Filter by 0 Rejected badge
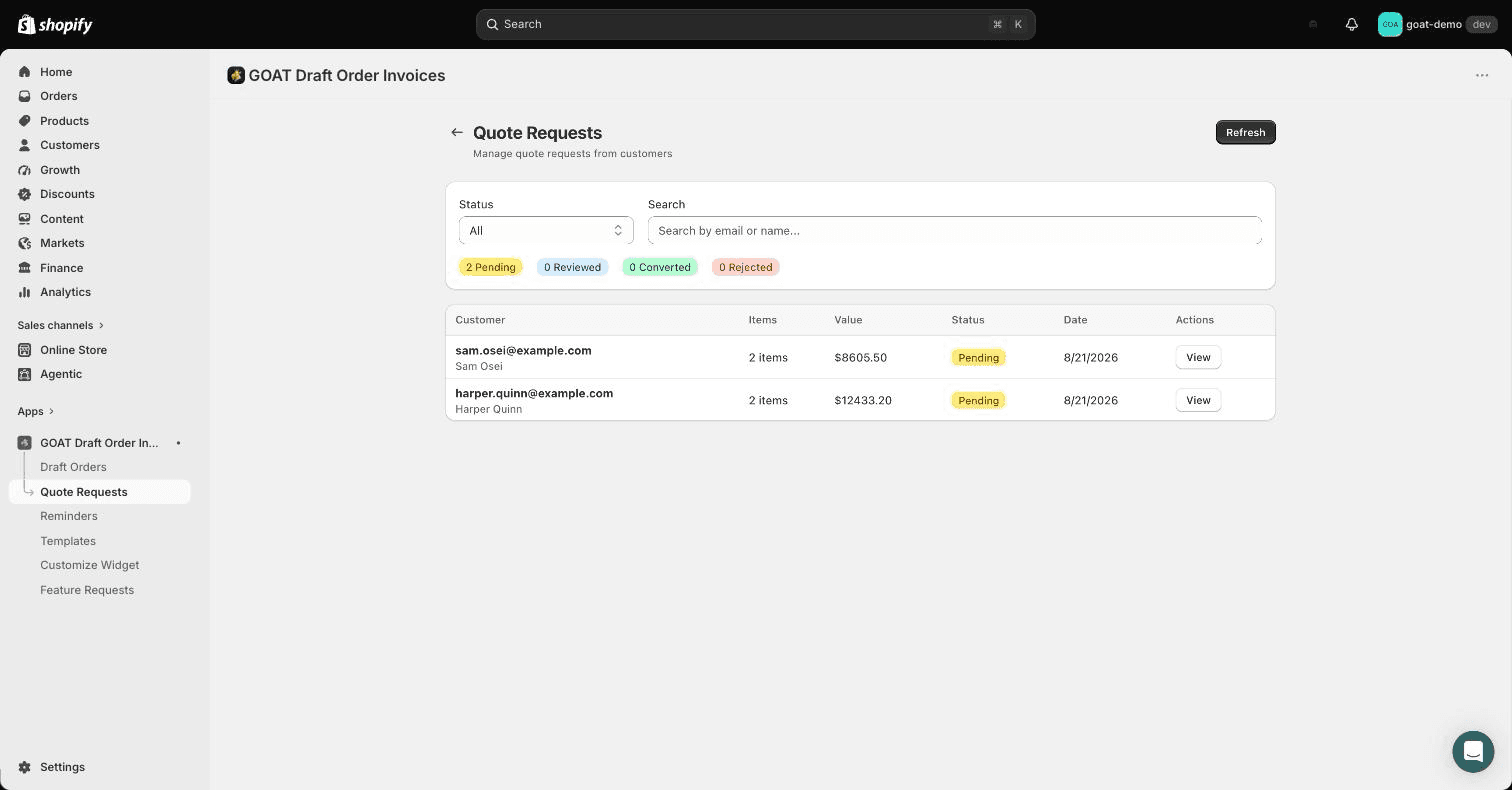The image size is (1512, 790). click(746, 267)
